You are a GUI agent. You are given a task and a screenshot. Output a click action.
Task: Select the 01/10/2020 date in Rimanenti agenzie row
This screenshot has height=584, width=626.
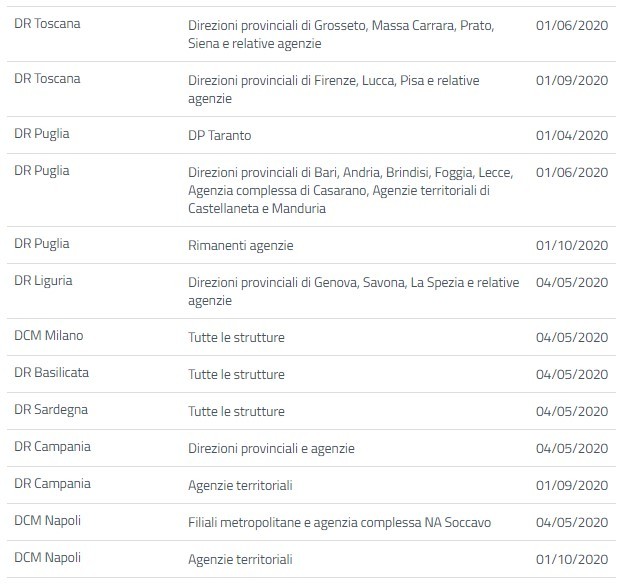pyautogui.click(x=572, y=245)
